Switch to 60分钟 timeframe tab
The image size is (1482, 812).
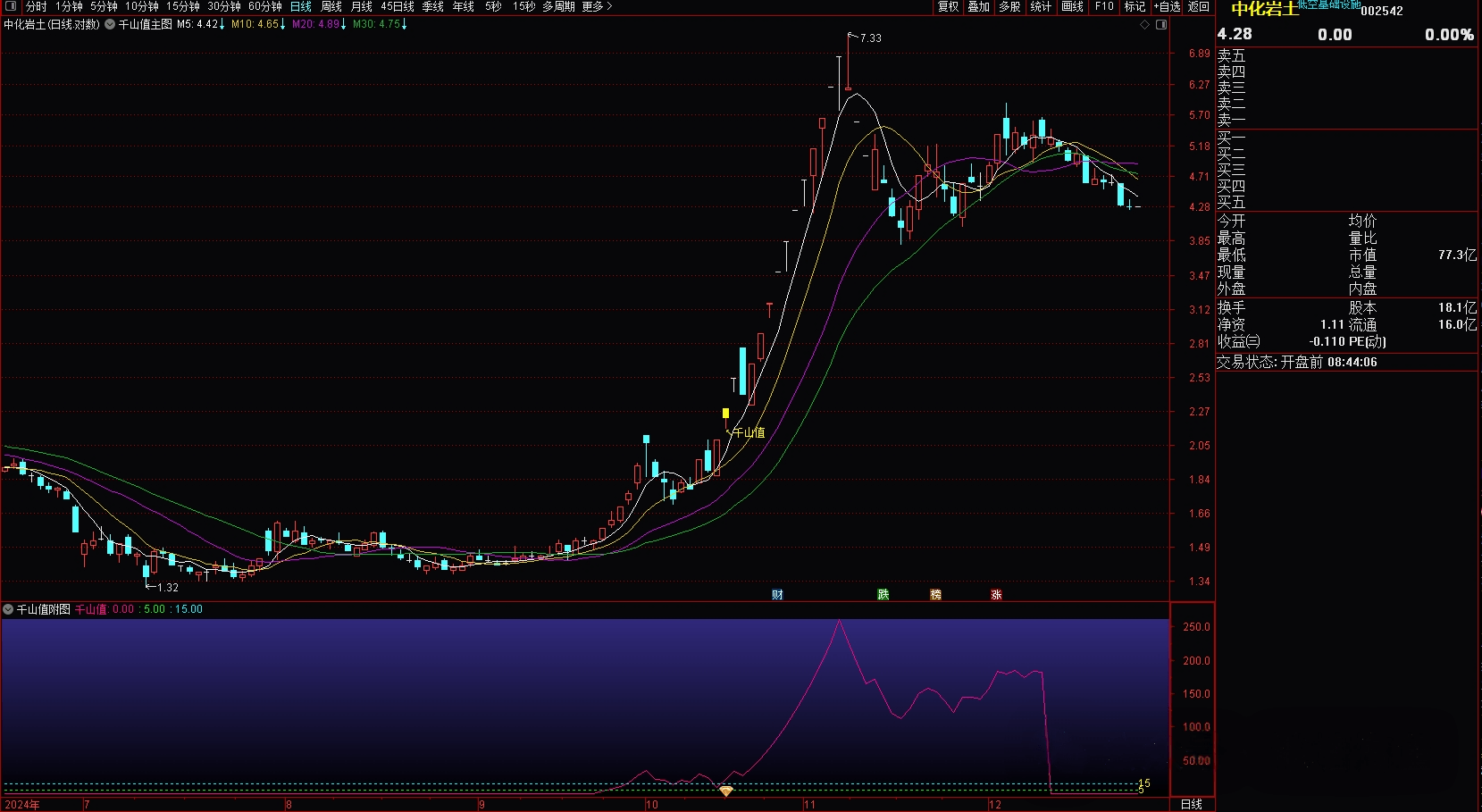pos(265,6)
